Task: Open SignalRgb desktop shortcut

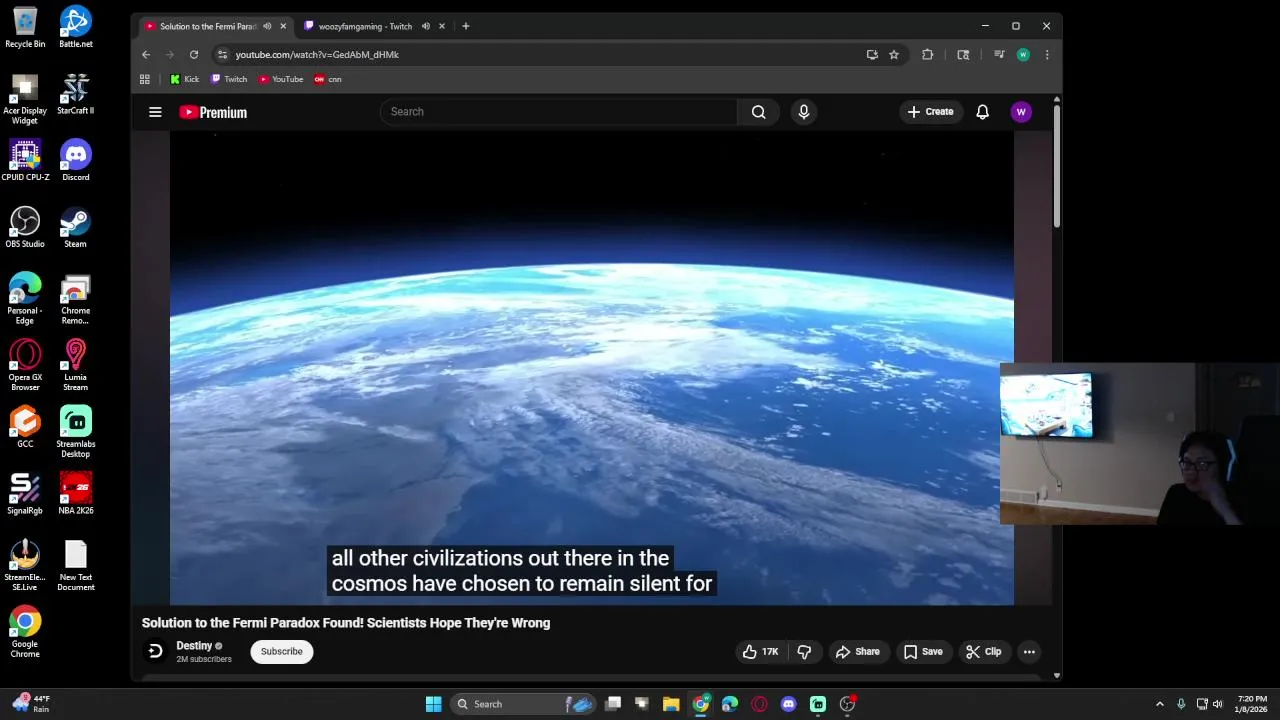Action: (25, 494)
